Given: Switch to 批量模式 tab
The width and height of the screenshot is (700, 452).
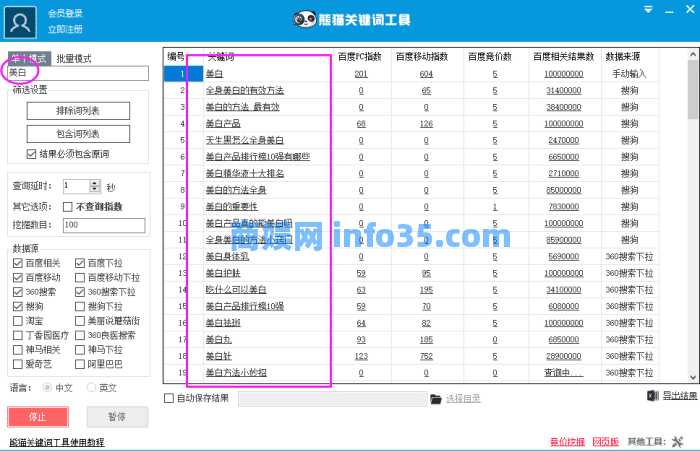Looking at the screenshot, I should pyautogui.click(x=75, y=59).
